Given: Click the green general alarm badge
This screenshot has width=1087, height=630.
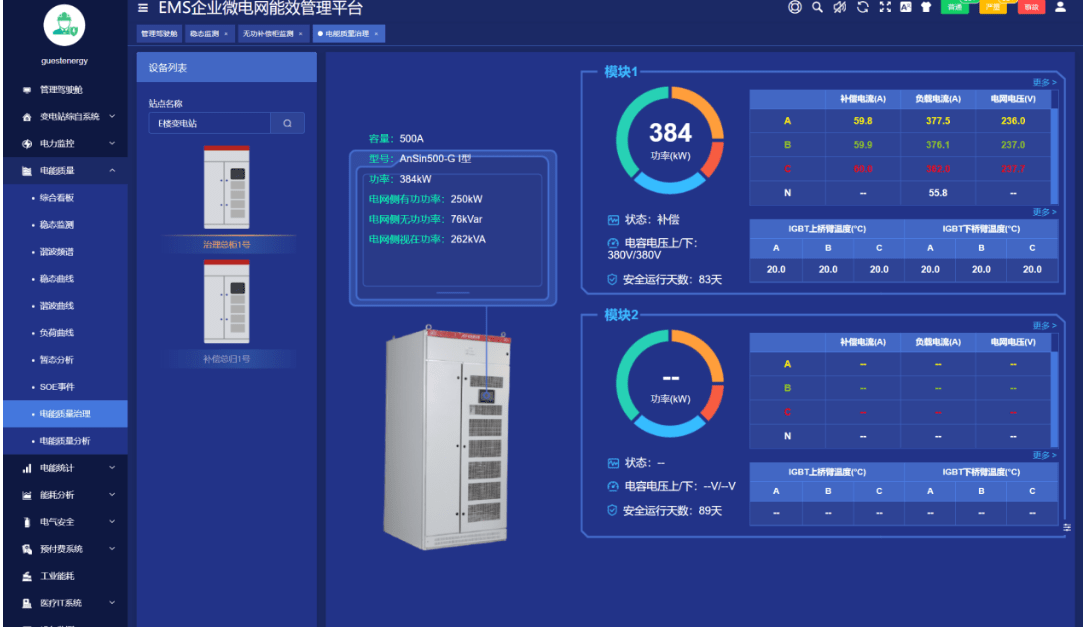Looking at the screenshot, I should click(x=955, y=8).
